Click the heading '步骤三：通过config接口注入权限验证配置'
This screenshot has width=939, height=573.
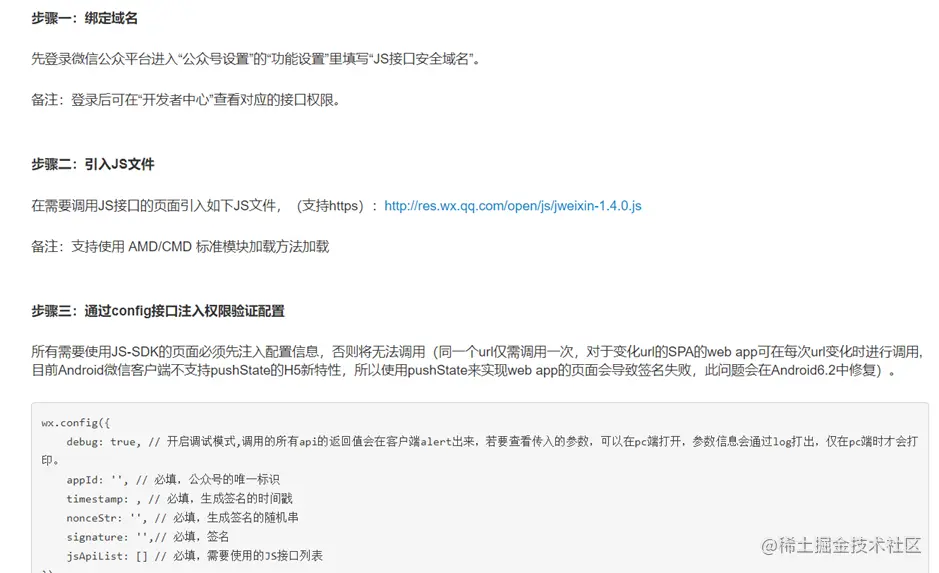pos(158,311)
